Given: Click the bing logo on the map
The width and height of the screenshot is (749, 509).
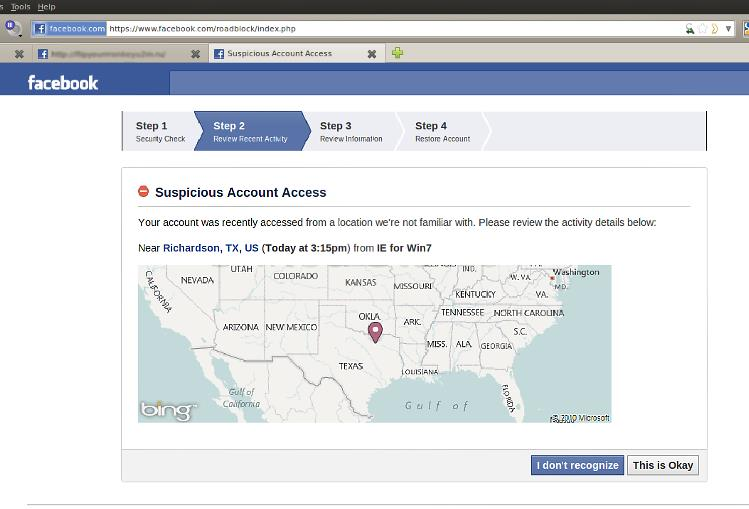Looking at the screenshot, I should click(x=168, y=410).
